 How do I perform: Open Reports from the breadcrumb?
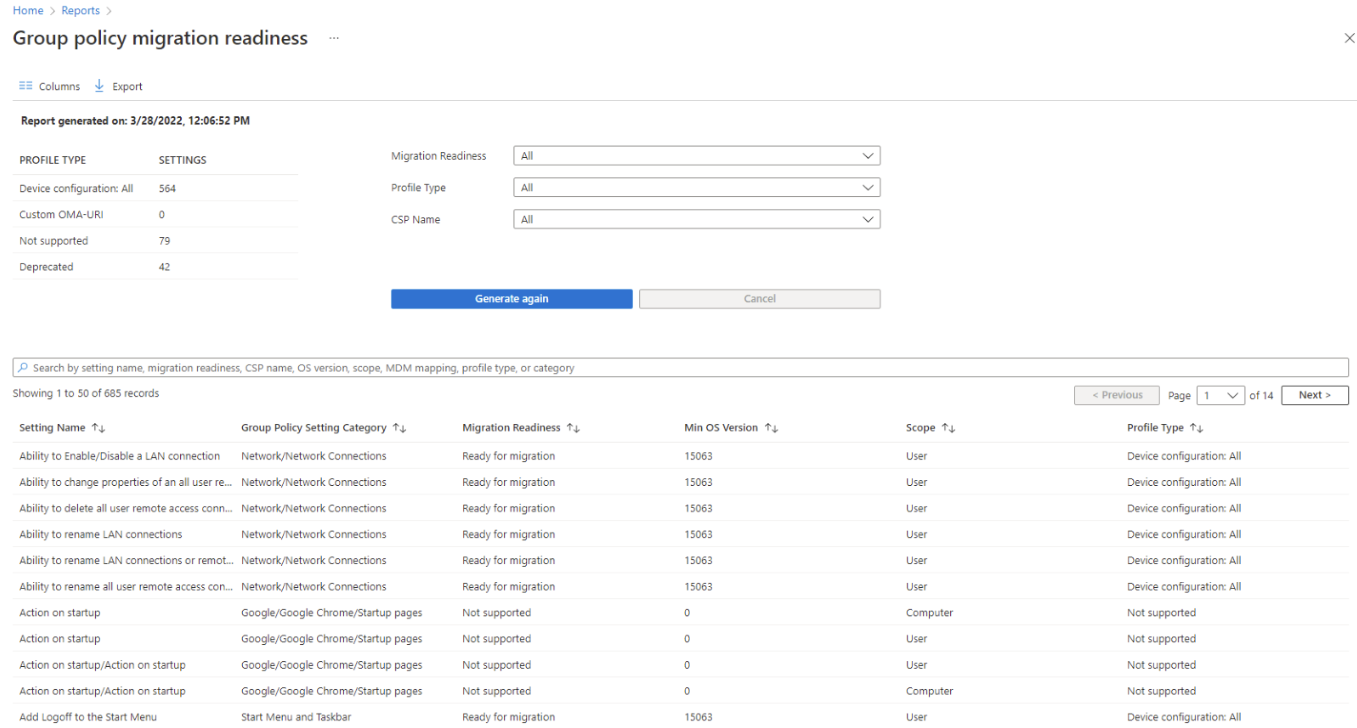tap(80, 10)
